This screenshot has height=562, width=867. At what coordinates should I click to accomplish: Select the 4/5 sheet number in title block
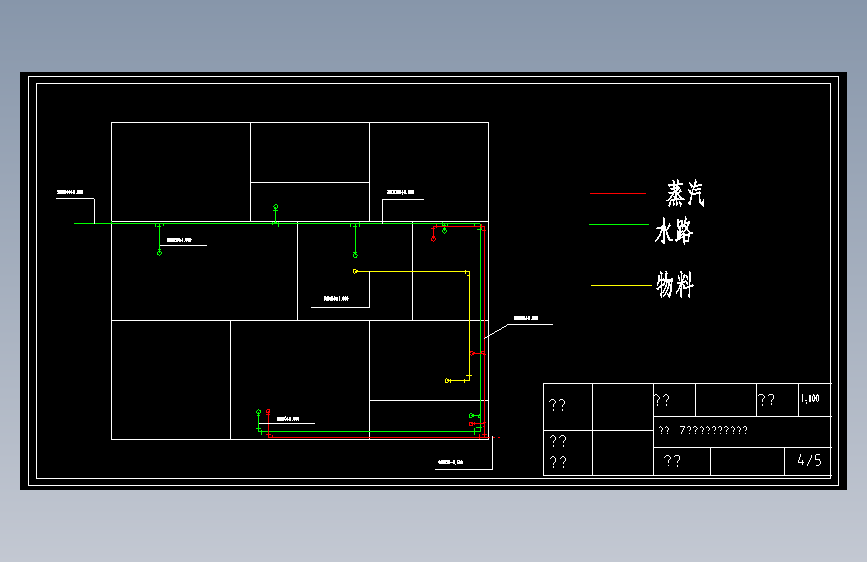pyautogui.click(x=809, y=460)
